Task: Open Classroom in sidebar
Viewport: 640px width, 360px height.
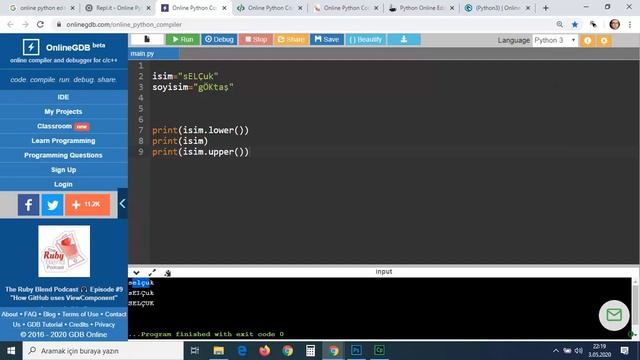Action: click(63, 126)
